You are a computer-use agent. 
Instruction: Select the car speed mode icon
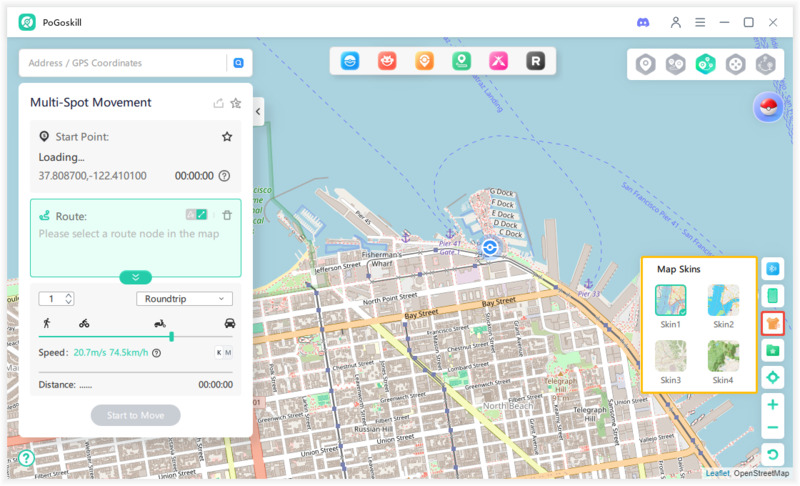[230, 323]
